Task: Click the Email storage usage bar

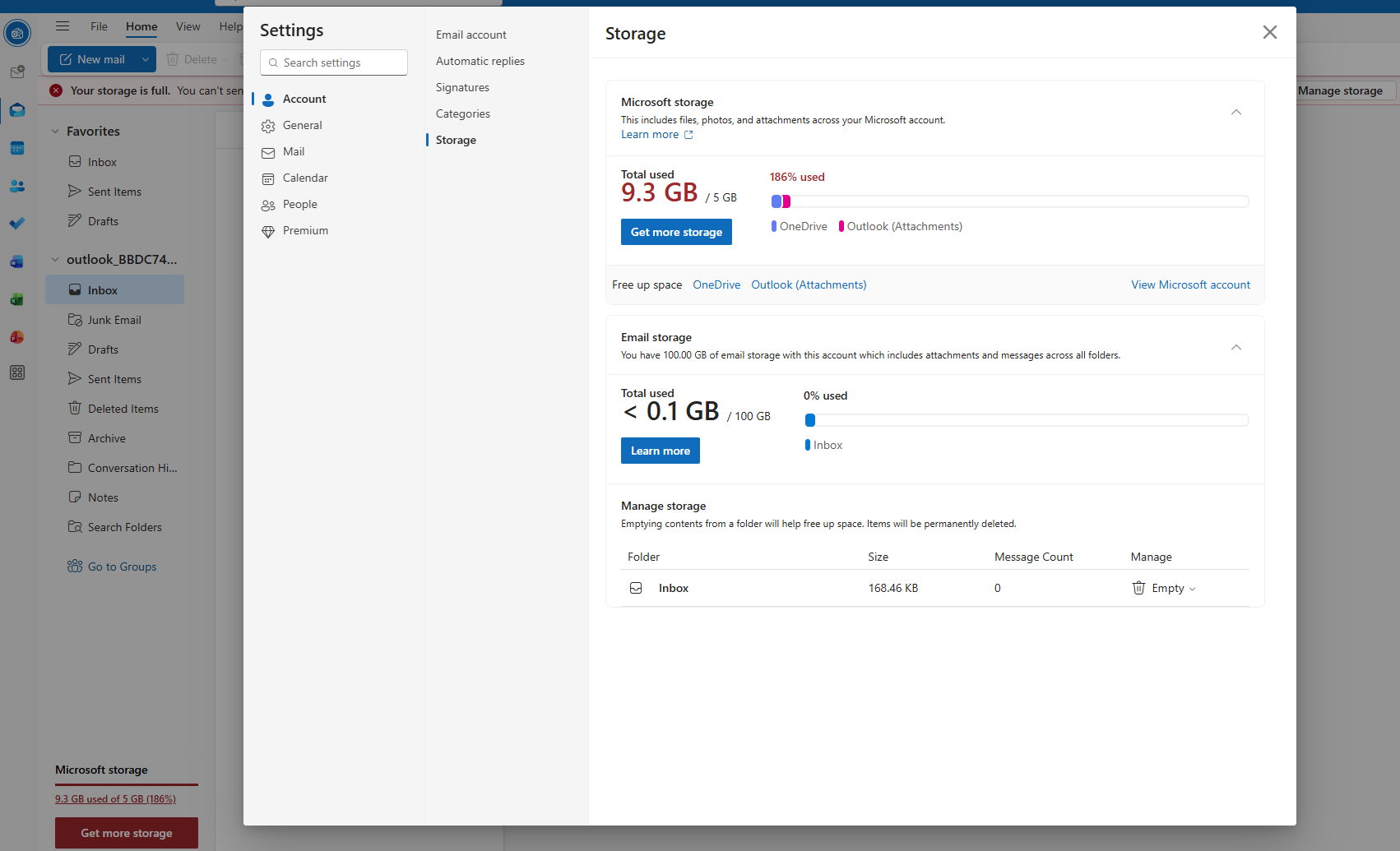Action: point(1027,420)
